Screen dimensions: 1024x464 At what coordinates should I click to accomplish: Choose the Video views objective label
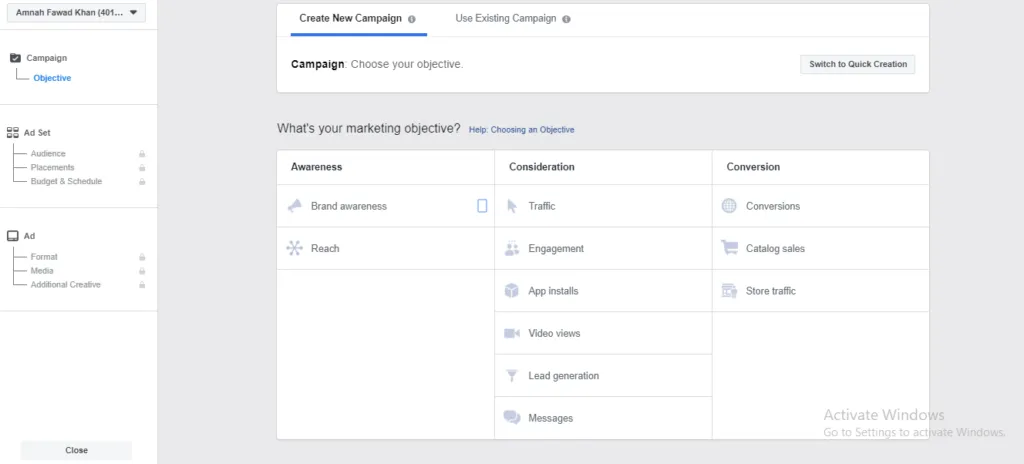[x=554, y=333]
